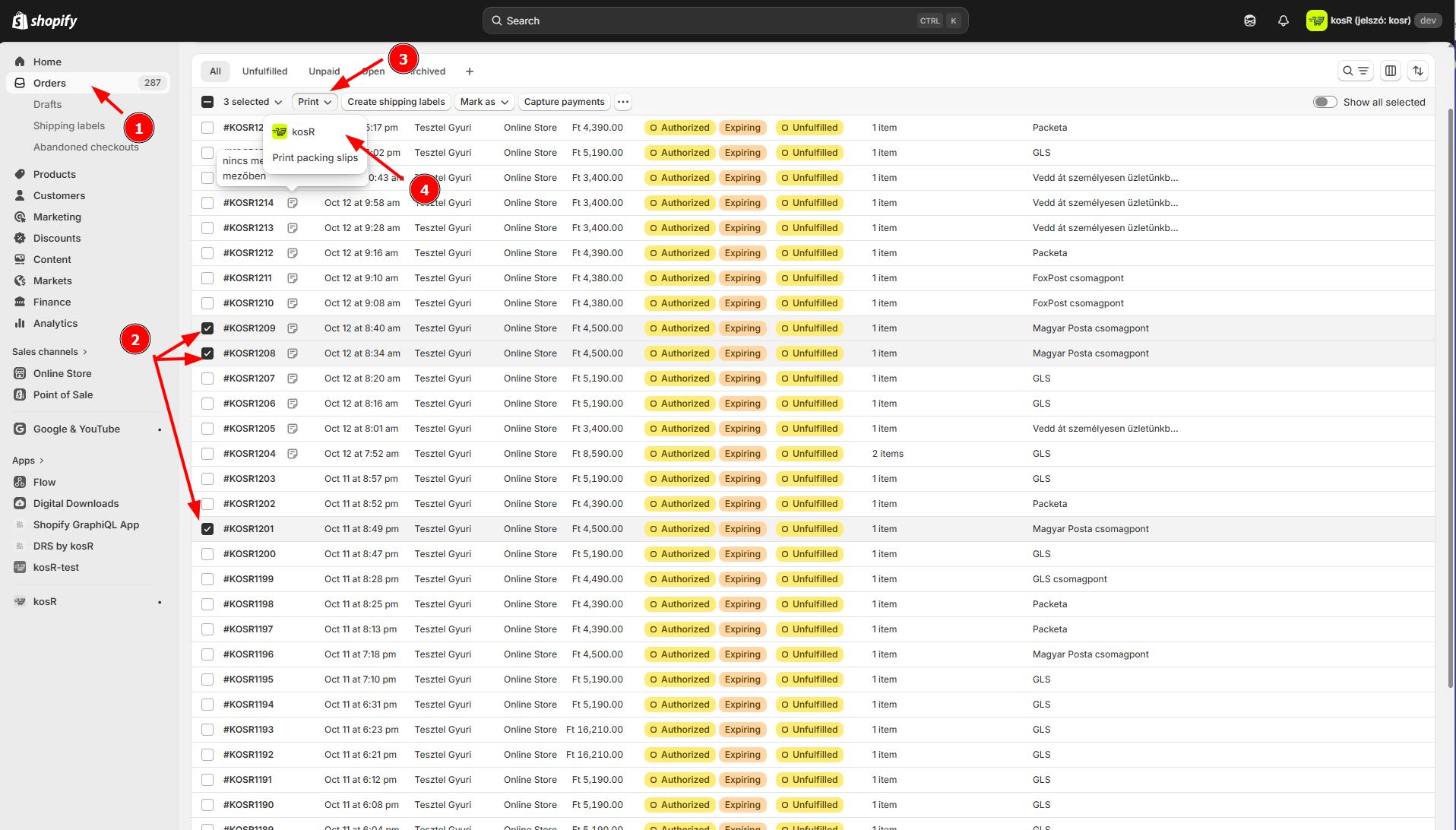Uncheck the checkbox for order #KOSR1209
The height and width of the screenshot is (830, 1456).
tap(207, 328)
